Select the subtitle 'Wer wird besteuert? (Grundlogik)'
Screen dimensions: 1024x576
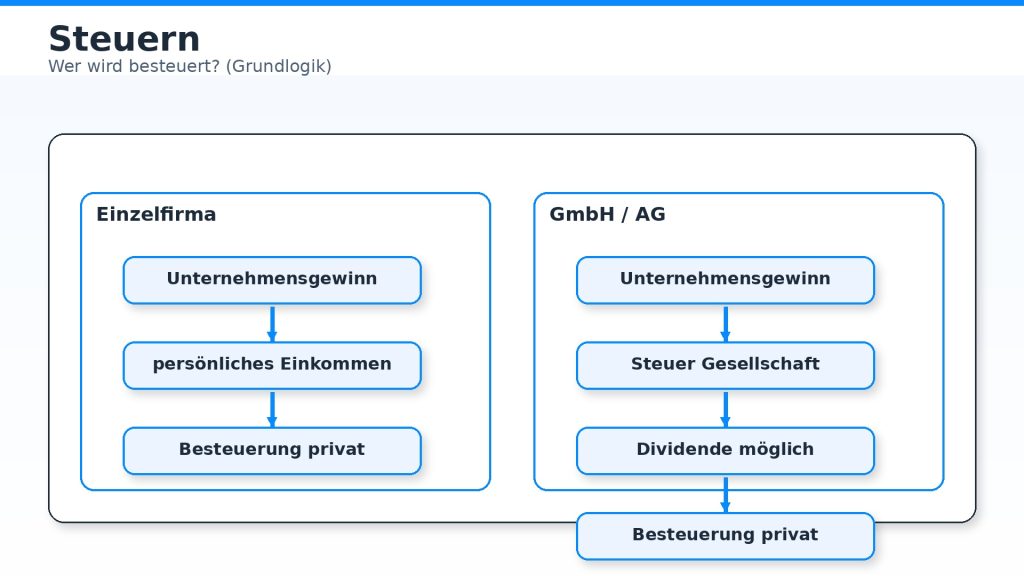[x=190, y=66]
